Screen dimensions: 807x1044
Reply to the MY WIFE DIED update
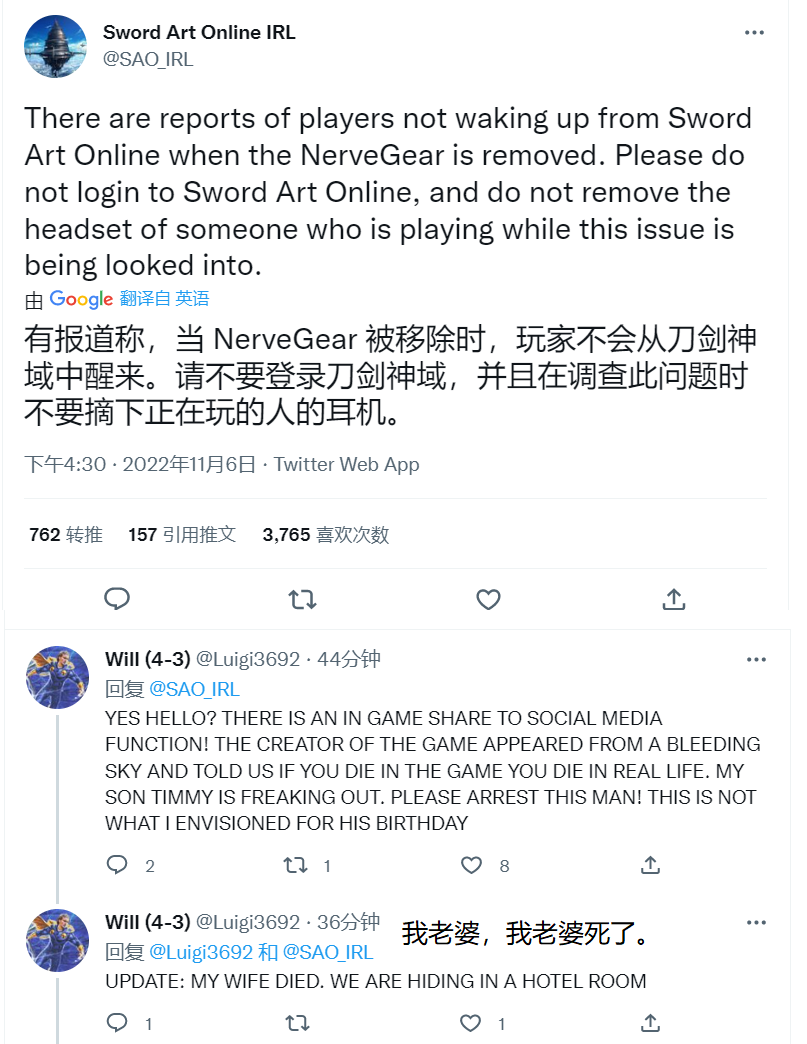pyautogui.click(x=118, y=1023)
